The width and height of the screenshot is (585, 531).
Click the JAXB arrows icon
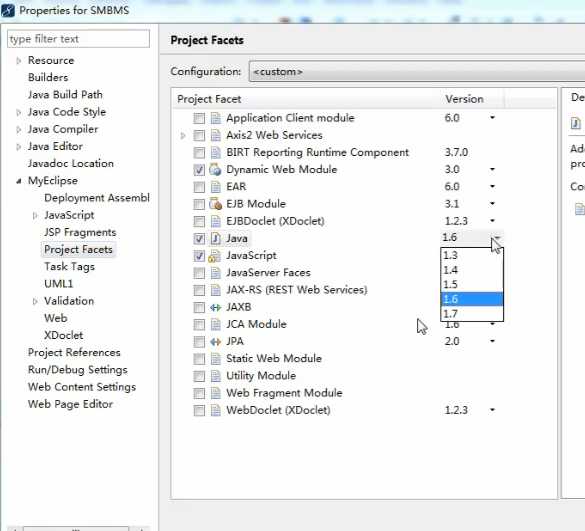click(x=215, y=307)
